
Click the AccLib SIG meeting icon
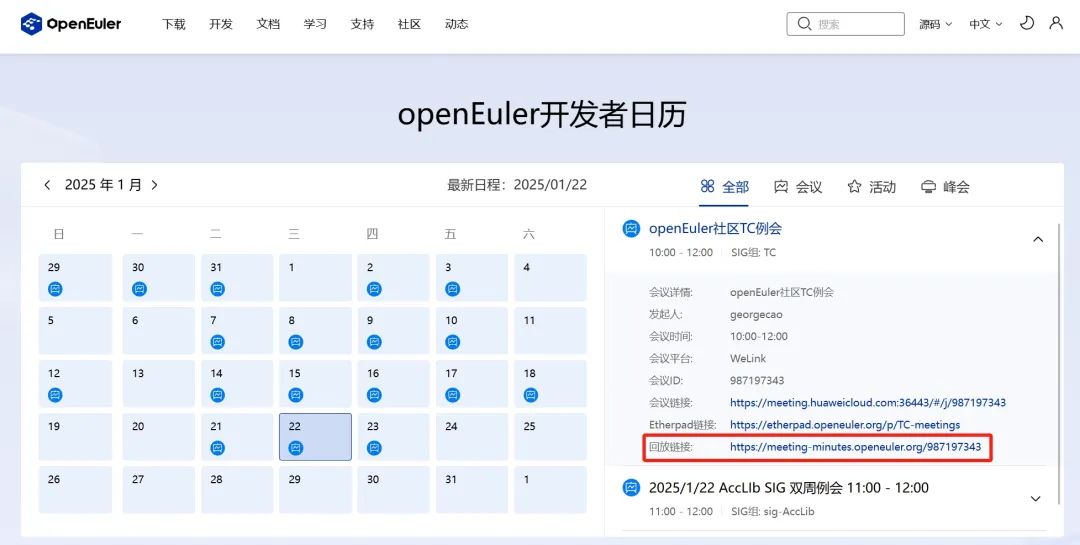(631, 488)
